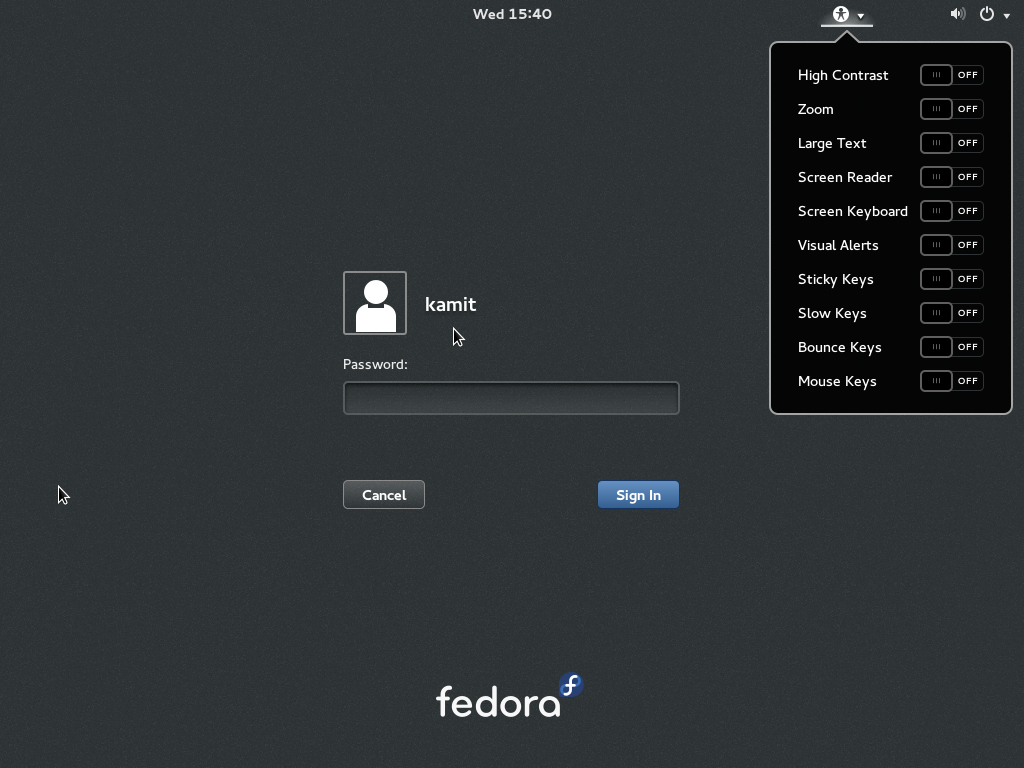Expand the power menu dropdown arrow
This screenshot has width=1024, height=768.
tap(1006, 16)
